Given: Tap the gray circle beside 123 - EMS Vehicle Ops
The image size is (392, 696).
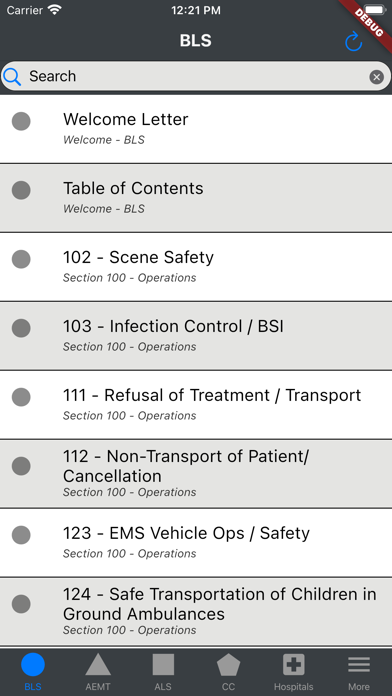Looking at the screenshot, I should click(x=21, y=535).
